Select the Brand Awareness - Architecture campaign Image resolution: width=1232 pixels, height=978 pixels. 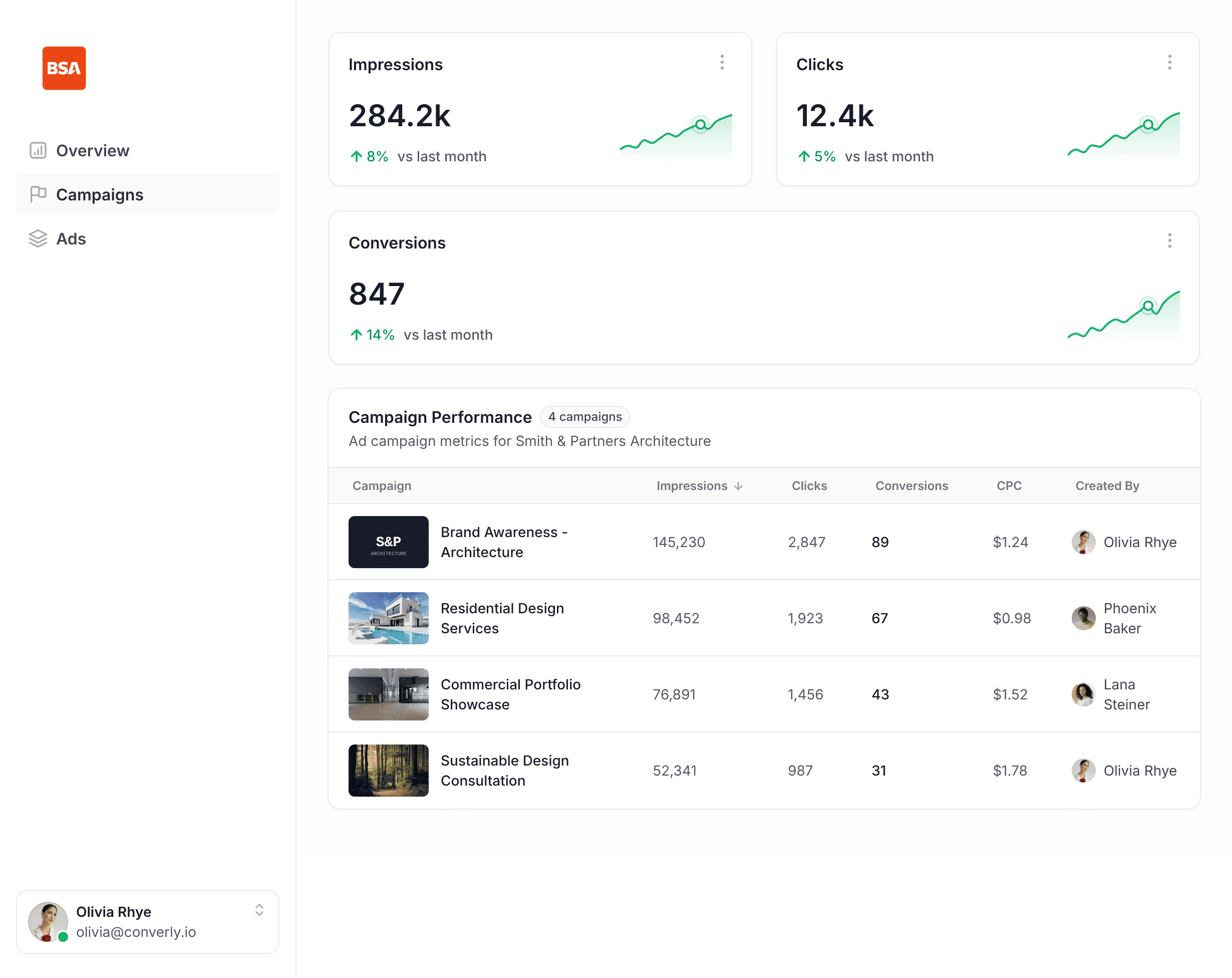(503, 542)
